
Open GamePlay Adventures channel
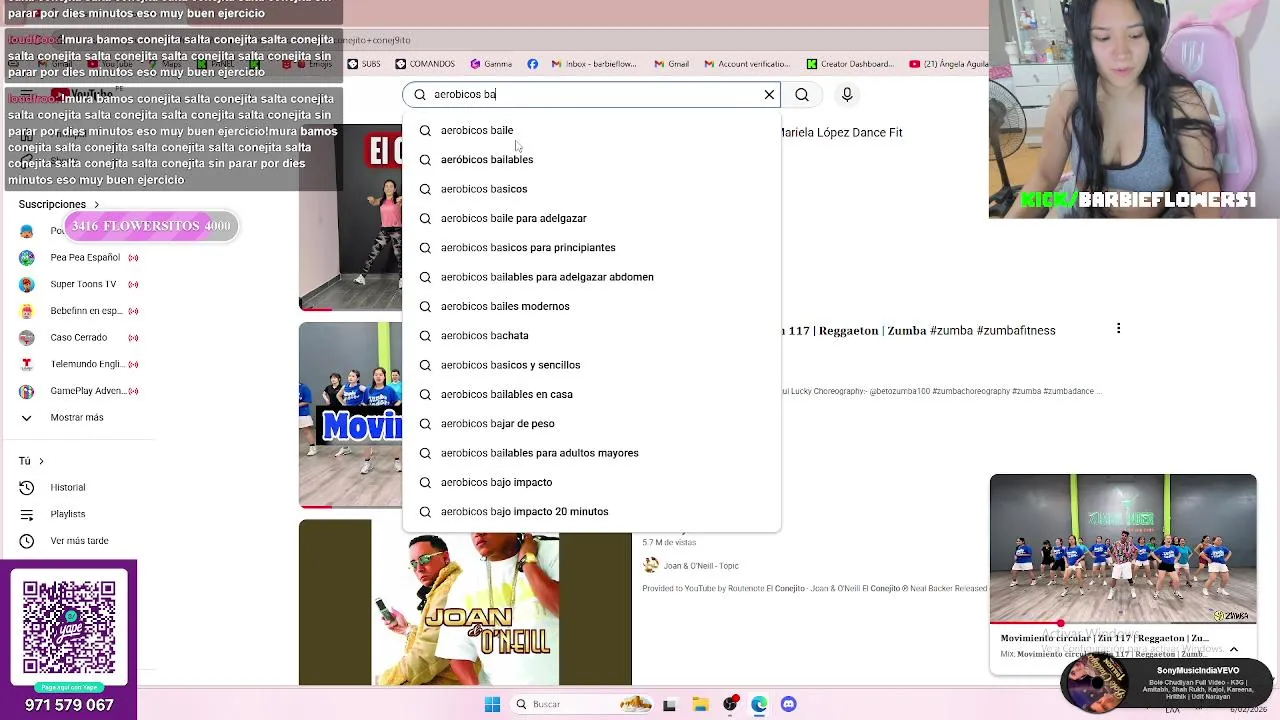[x=80, y=391]
